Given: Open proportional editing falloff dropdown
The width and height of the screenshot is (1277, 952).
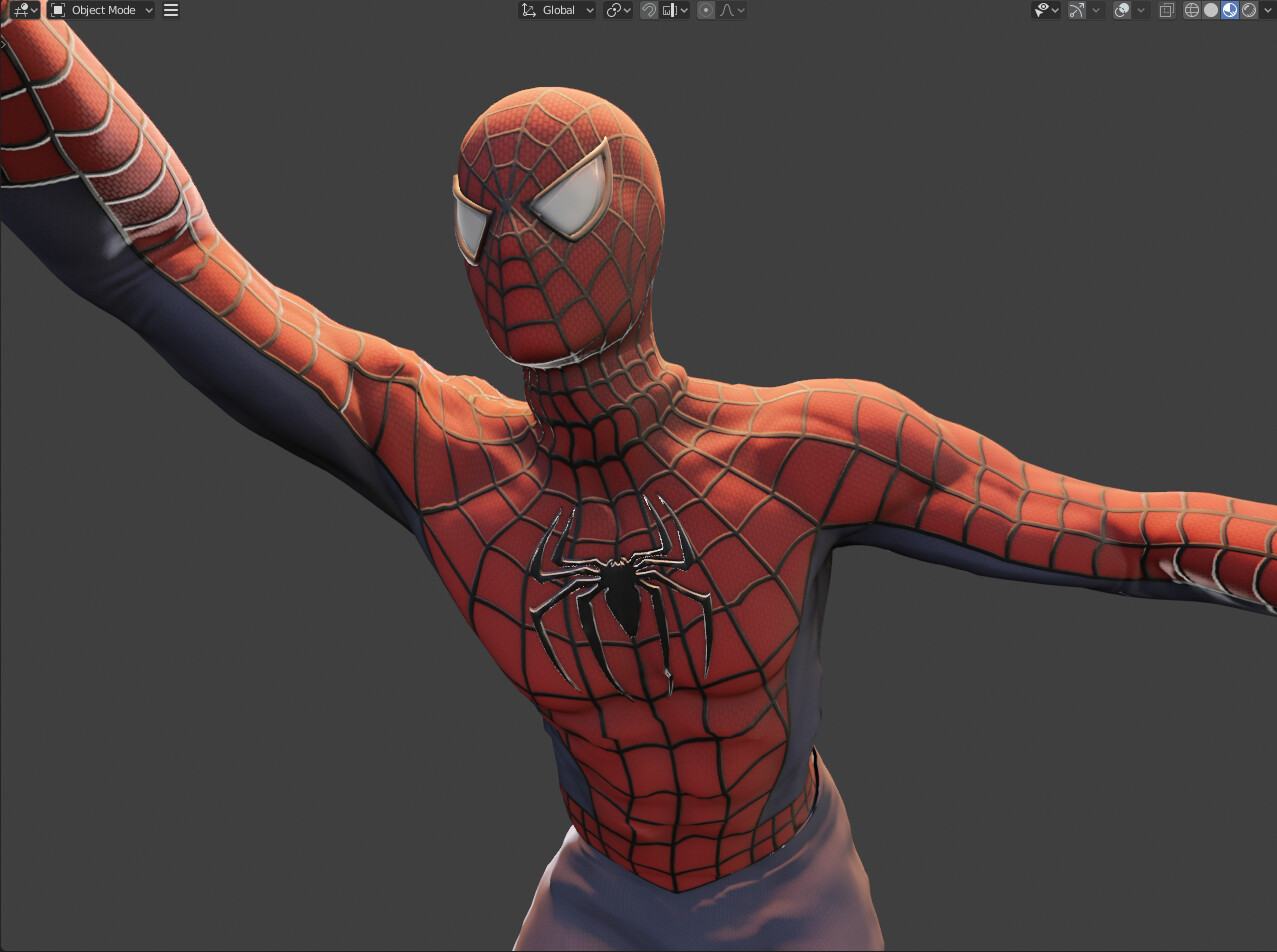Looking at the screenshot, I should click(732, 10).
